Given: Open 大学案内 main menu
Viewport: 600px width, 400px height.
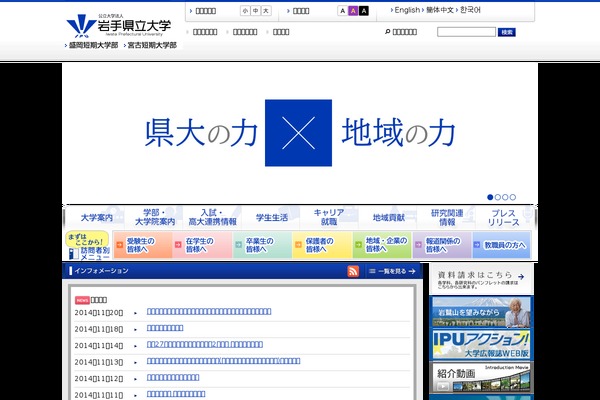Looking at the screenshot, I should 96,218.
